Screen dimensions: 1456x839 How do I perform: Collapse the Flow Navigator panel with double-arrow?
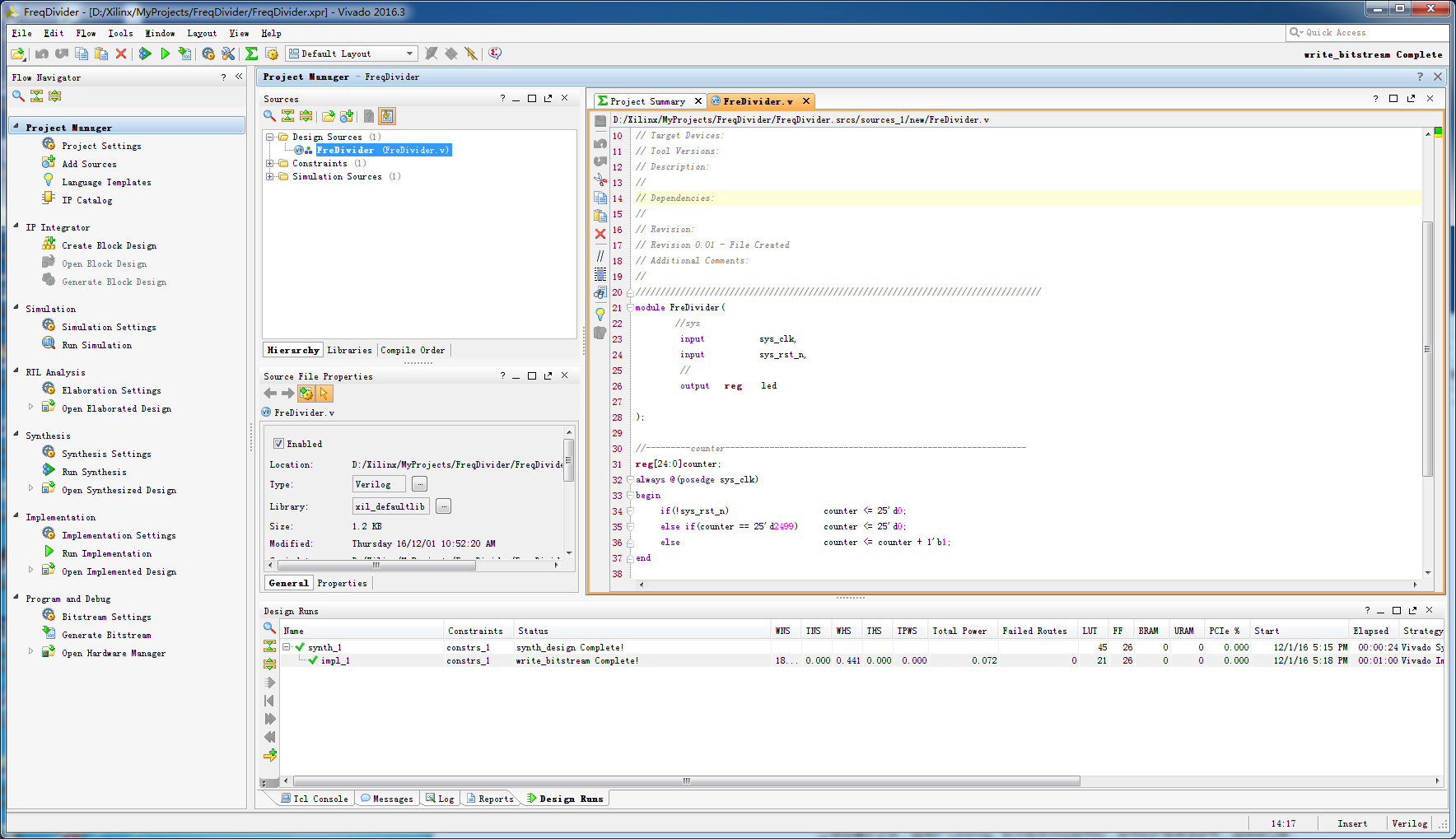(x=239, y=77)
